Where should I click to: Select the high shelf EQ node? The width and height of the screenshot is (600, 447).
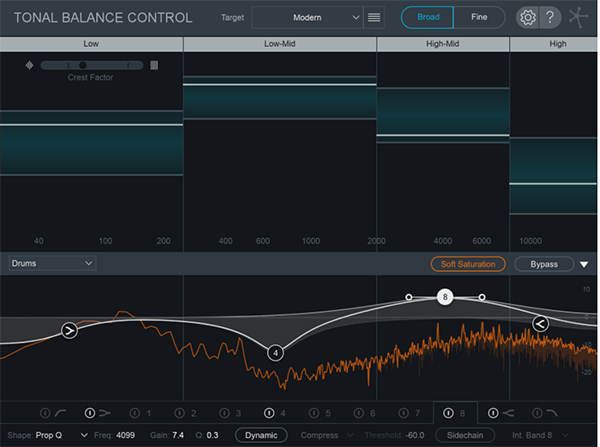coord(540,324)
